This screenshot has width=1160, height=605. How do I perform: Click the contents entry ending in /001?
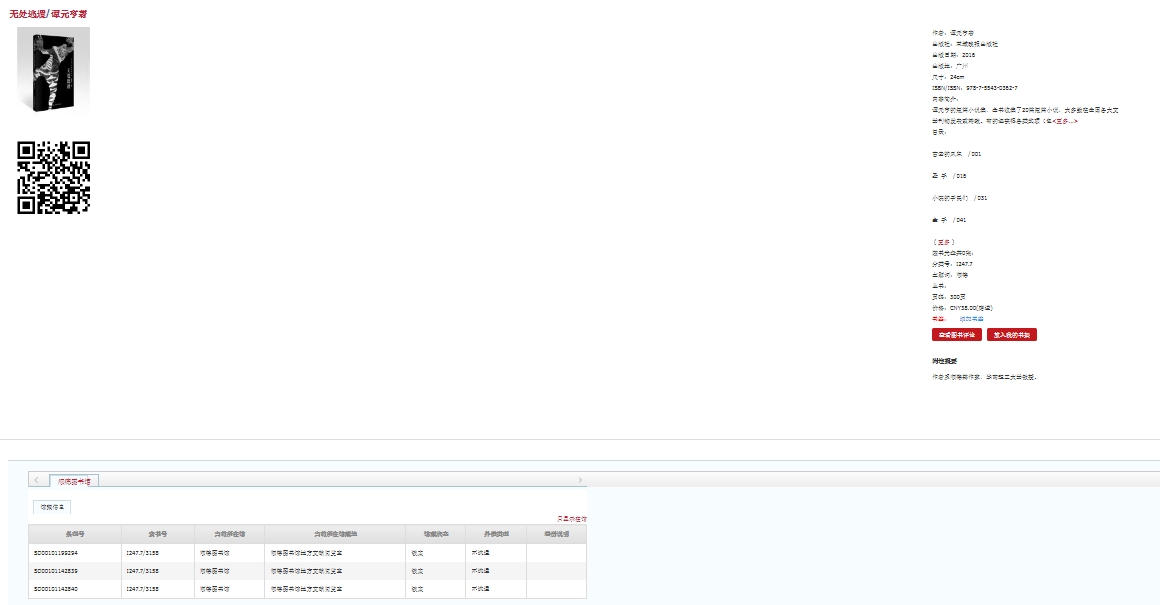(x=957, y=154)
